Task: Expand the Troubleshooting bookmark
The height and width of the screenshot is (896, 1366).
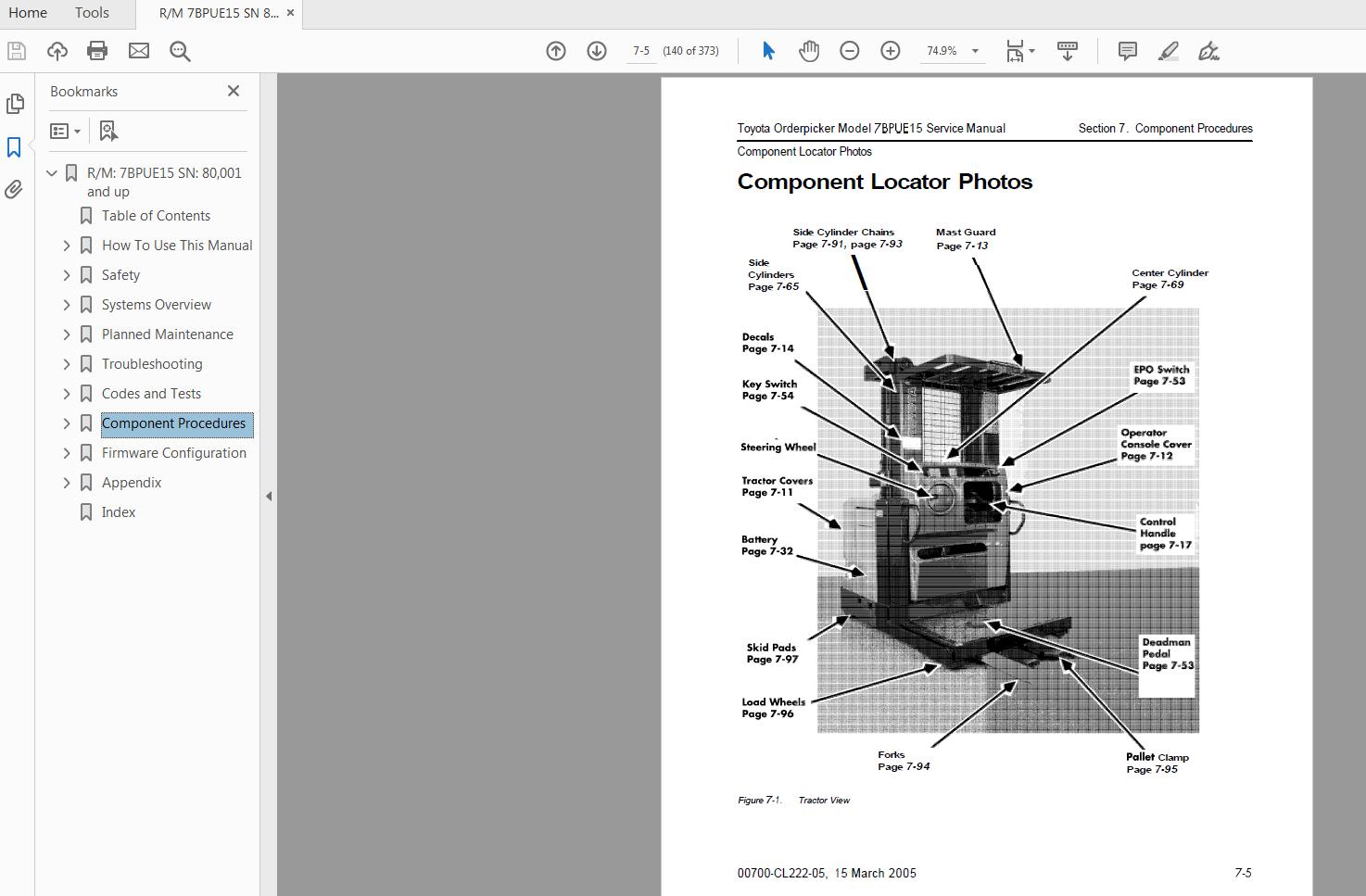Action: [x=67, y=364]
